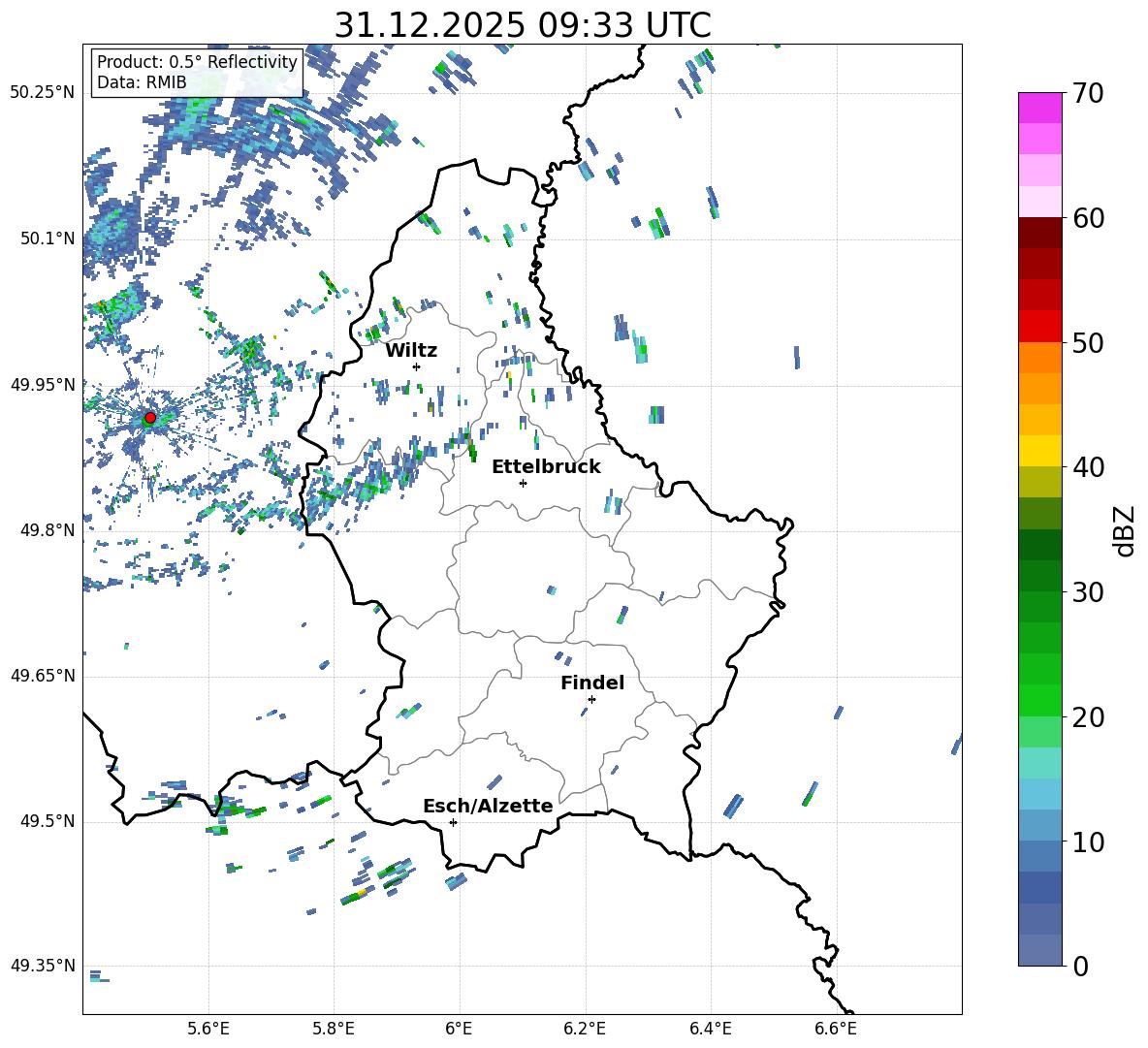The width and height of the screenshot is (1148, 1048).
Task: Click the 6.4°E longitude label
Action: (x=710, y=1029)
